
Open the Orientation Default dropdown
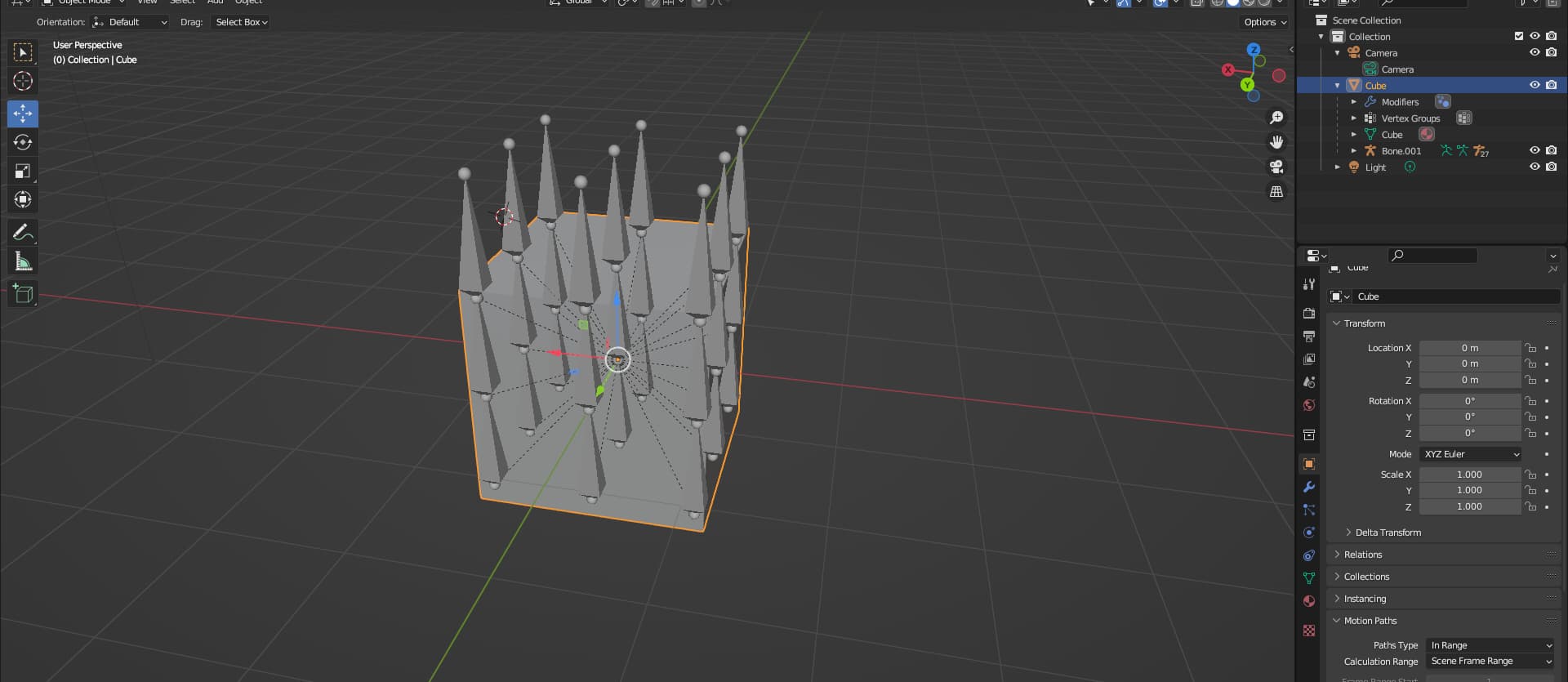coord(131,22)
